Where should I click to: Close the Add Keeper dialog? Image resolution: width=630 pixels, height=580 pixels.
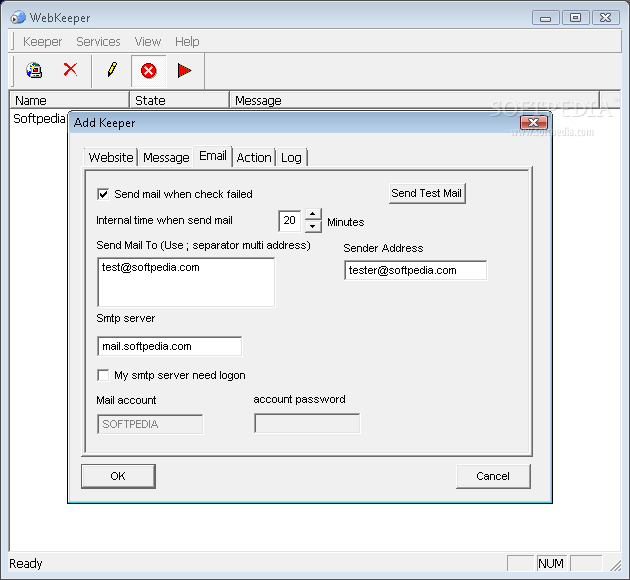(534, 123)
